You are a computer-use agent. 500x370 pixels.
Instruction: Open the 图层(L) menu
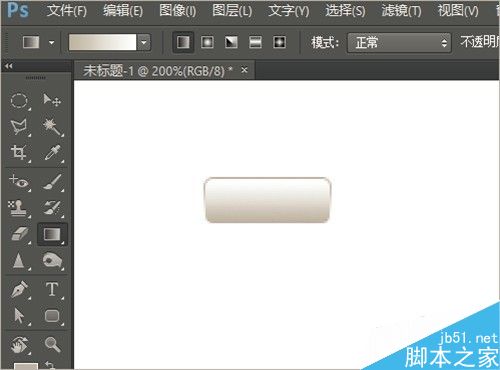232,11
